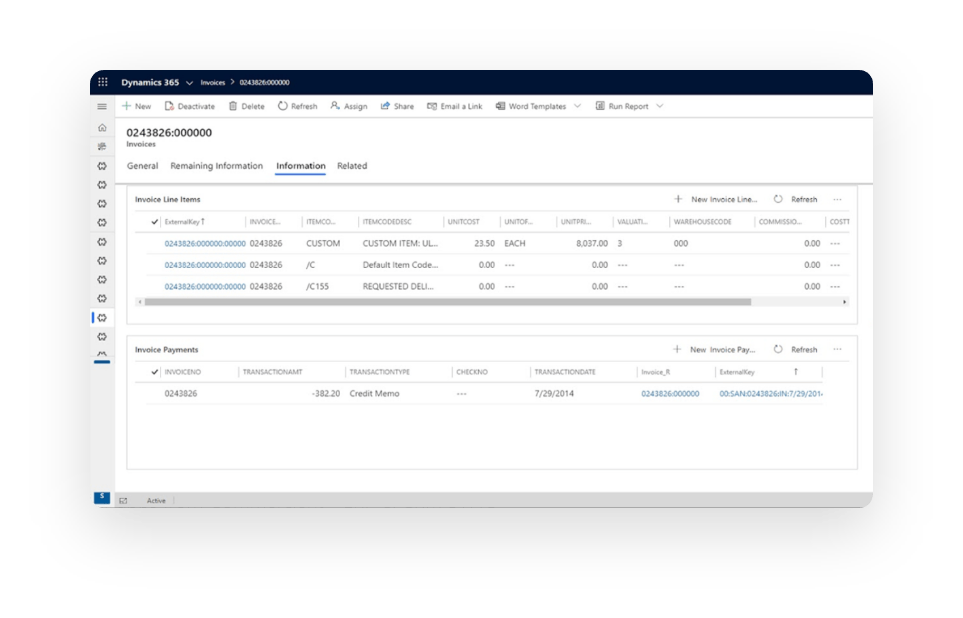Select all rows in Invoice Payments

(154, 372)
